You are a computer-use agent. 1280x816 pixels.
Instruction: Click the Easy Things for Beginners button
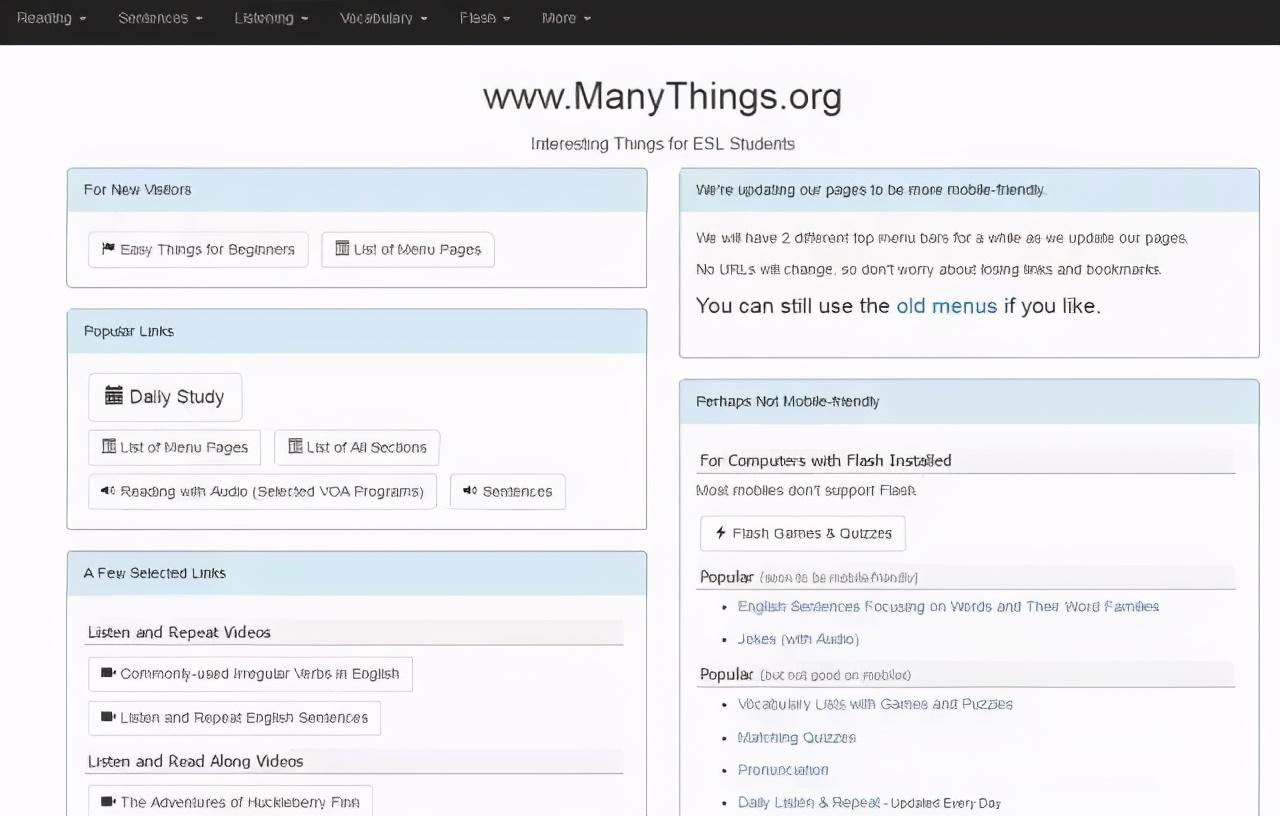click(x=198, y=250)
